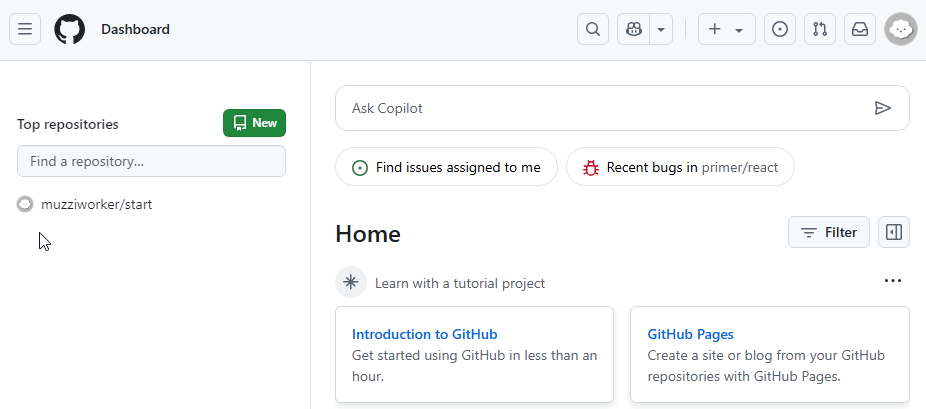The height and width of the screenshot is (409, 926).
Task: Expand the Create new plus dropdown
Action: [726, 29]
